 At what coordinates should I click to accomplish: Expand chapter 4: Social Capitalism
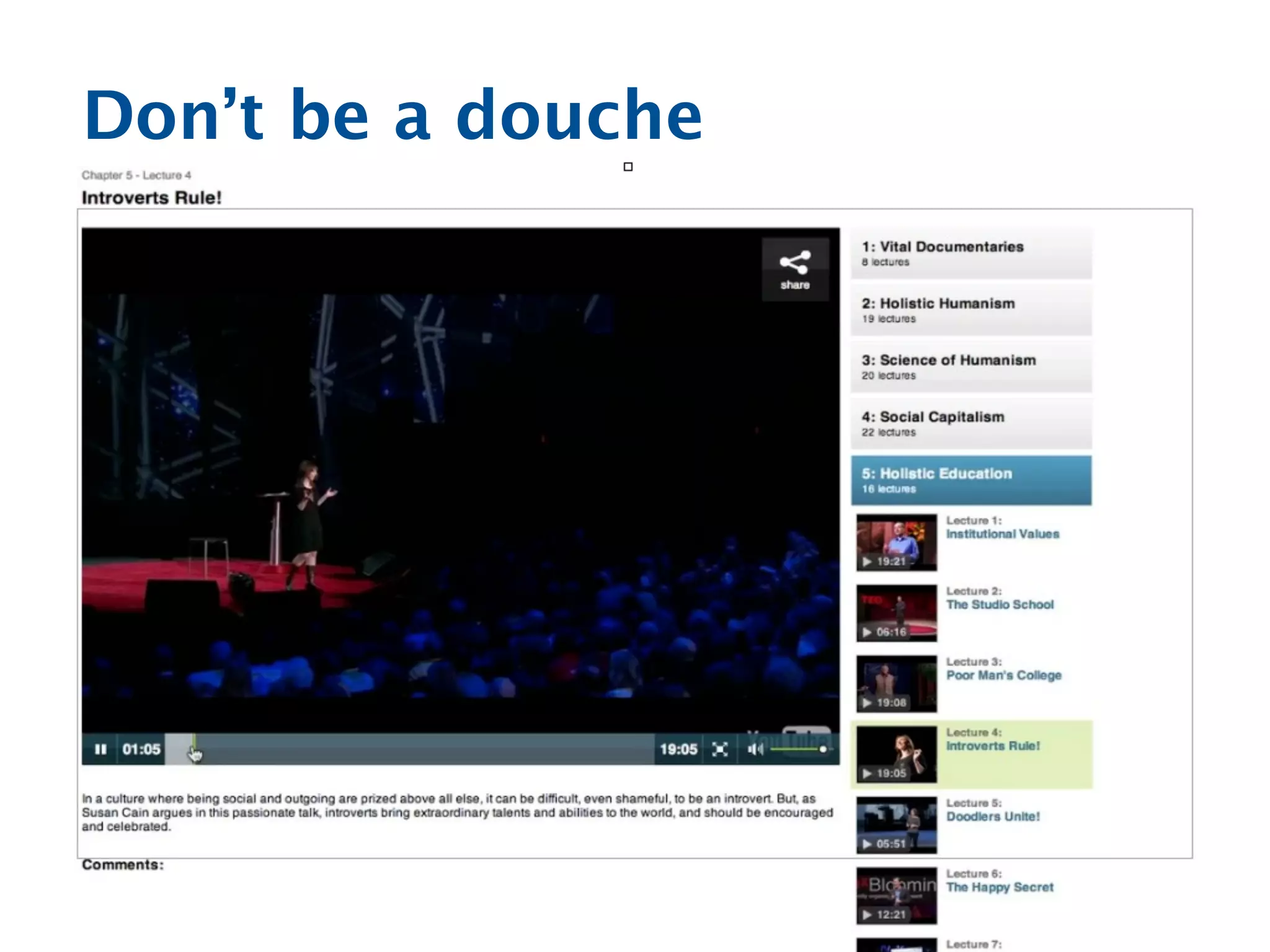[x=971, y=423]
